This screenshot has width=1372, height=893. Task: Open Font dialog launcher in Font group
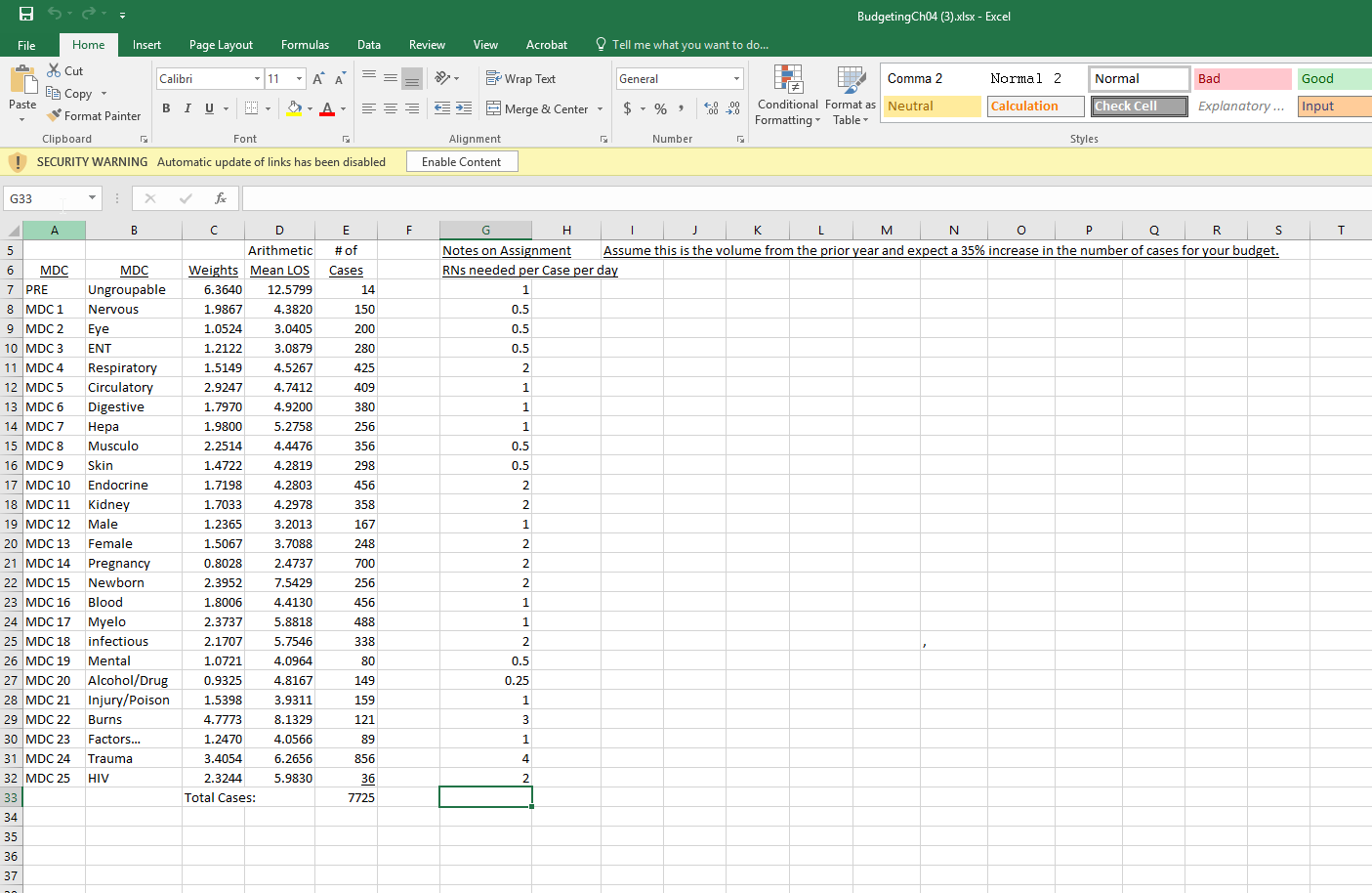pos(346,140)
